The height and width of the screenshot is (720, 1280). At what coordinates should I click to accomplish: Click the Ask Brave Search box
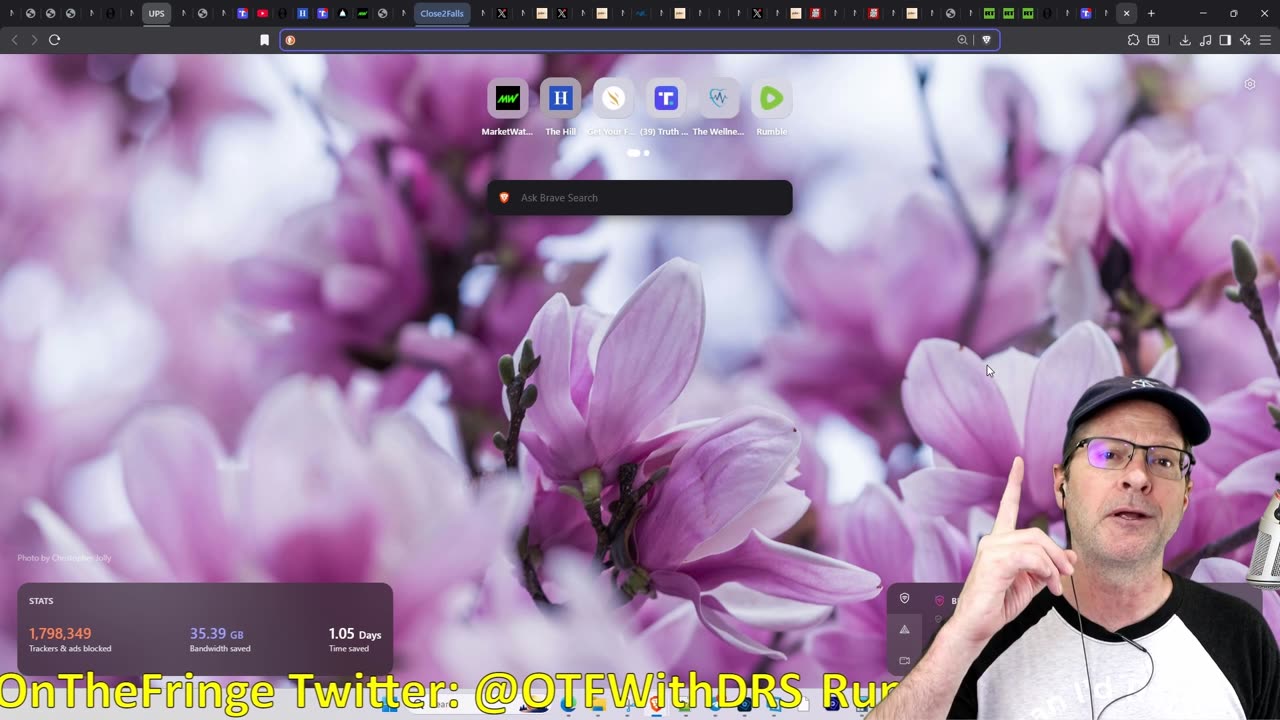640,198
